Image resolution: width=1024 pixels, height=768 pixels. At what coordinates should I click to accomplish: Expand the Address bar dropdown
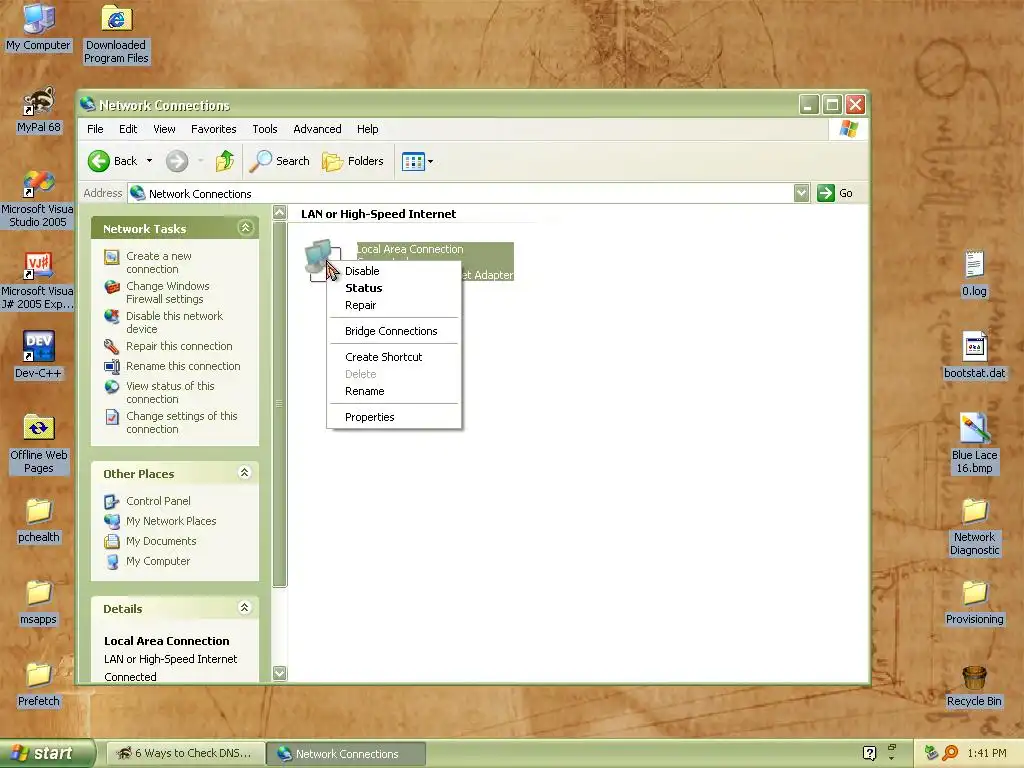(x=801, y=193)
